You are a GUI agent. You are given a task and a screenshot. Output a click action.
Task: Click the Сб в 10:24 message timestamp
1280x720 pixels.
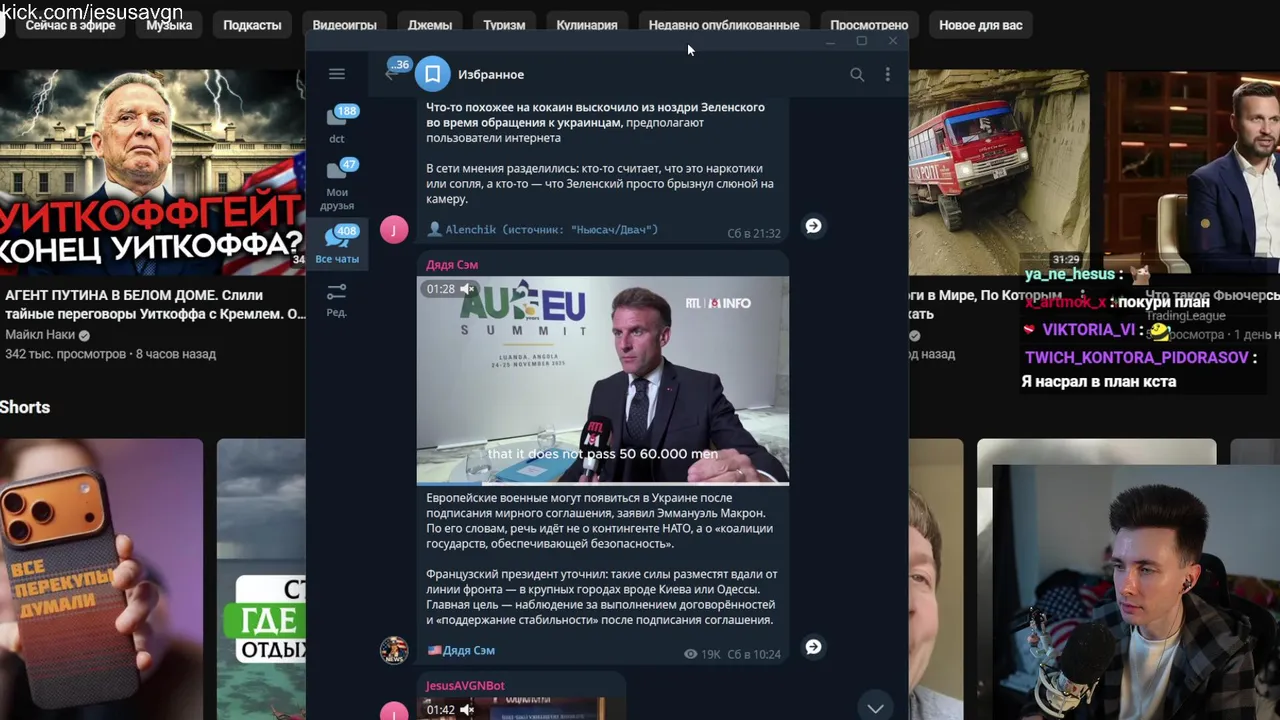pyautogui.click(x=754, y=654)
